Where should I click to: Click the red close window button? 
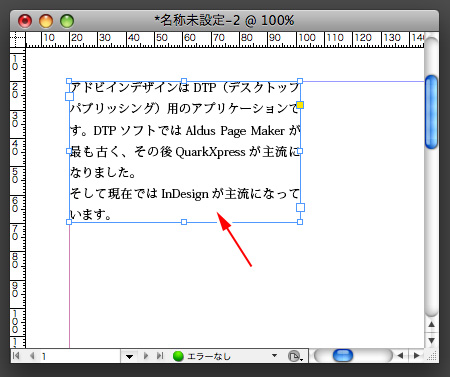coord(25,21)
